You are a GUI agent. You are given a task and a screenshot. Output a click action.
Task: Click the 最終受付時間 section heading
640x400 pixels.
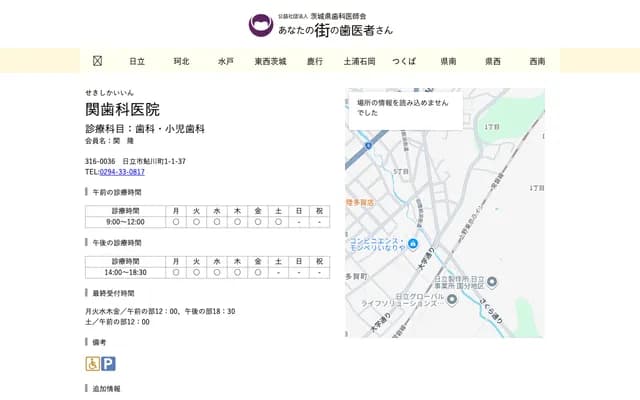(x=113, y=293)
